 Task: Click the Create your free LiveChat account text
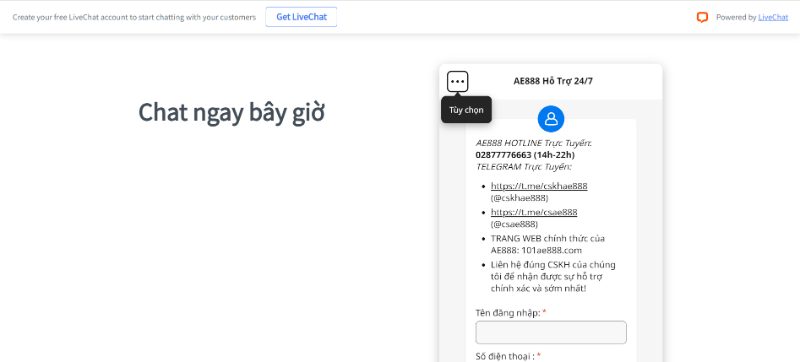pyautogui.click(x=134, y=17)
